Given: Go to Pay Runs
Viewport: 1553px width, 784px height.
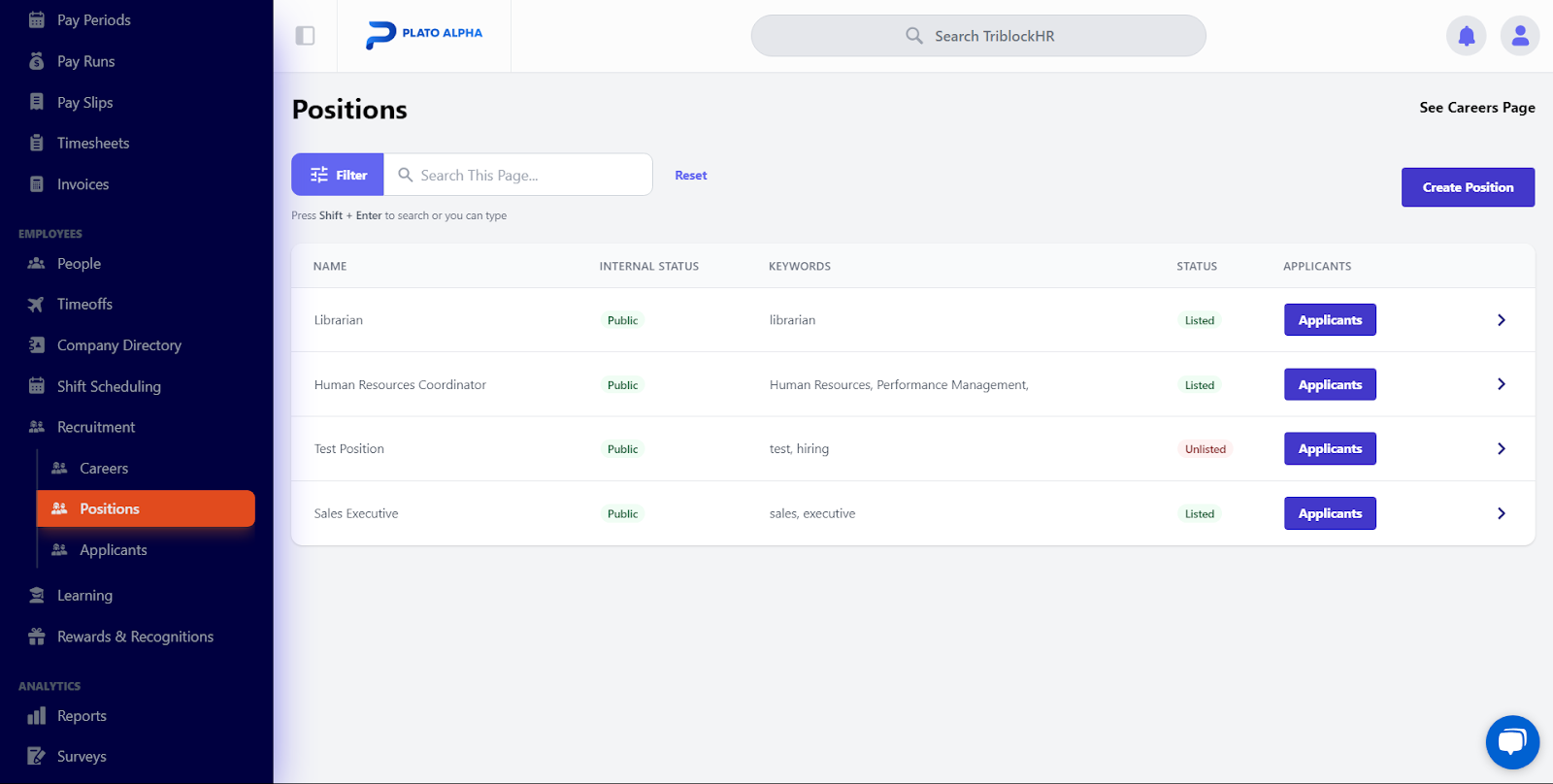Looking at the screenshot, I should [86, 61].
